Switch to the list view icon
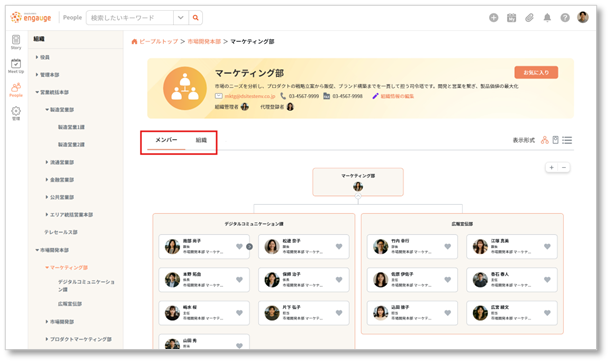610x363 pixels. (x=567, y=140)
